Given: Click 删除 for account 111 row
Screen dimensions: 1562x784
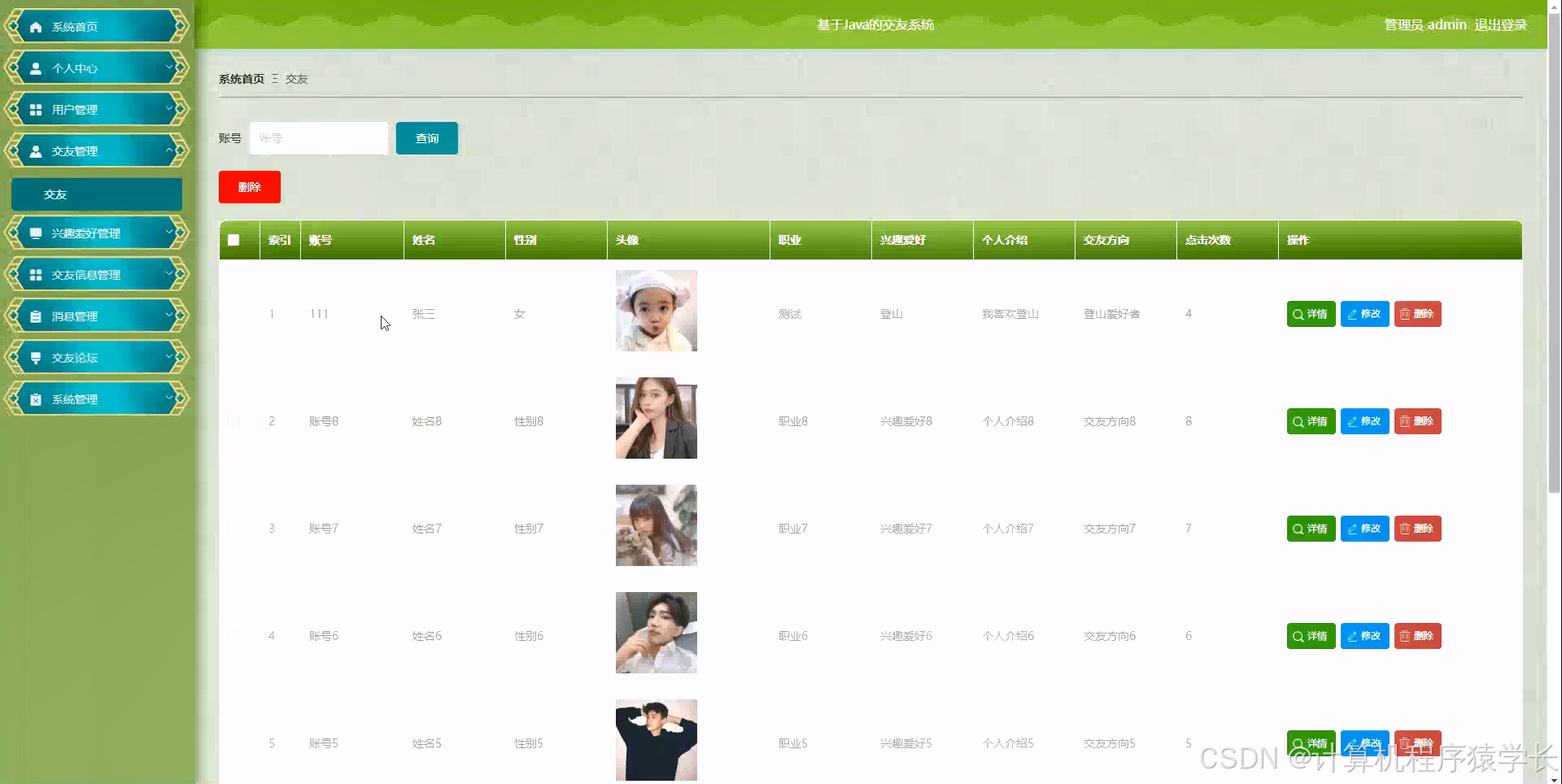Looking at the screenshot, I should [1417, 314].
